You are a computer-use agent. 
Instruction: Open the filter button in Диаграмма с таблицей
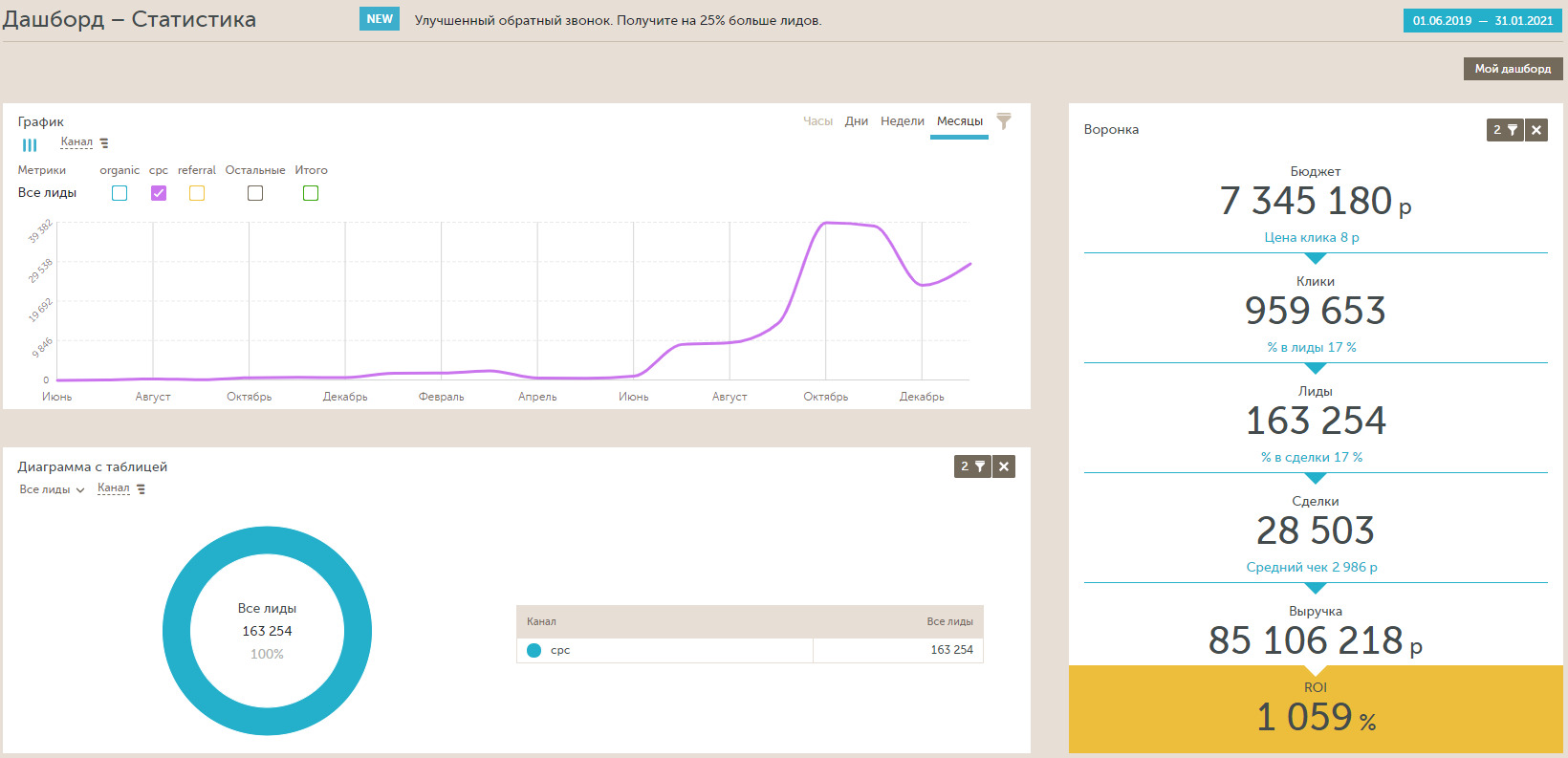click(972, 466)
